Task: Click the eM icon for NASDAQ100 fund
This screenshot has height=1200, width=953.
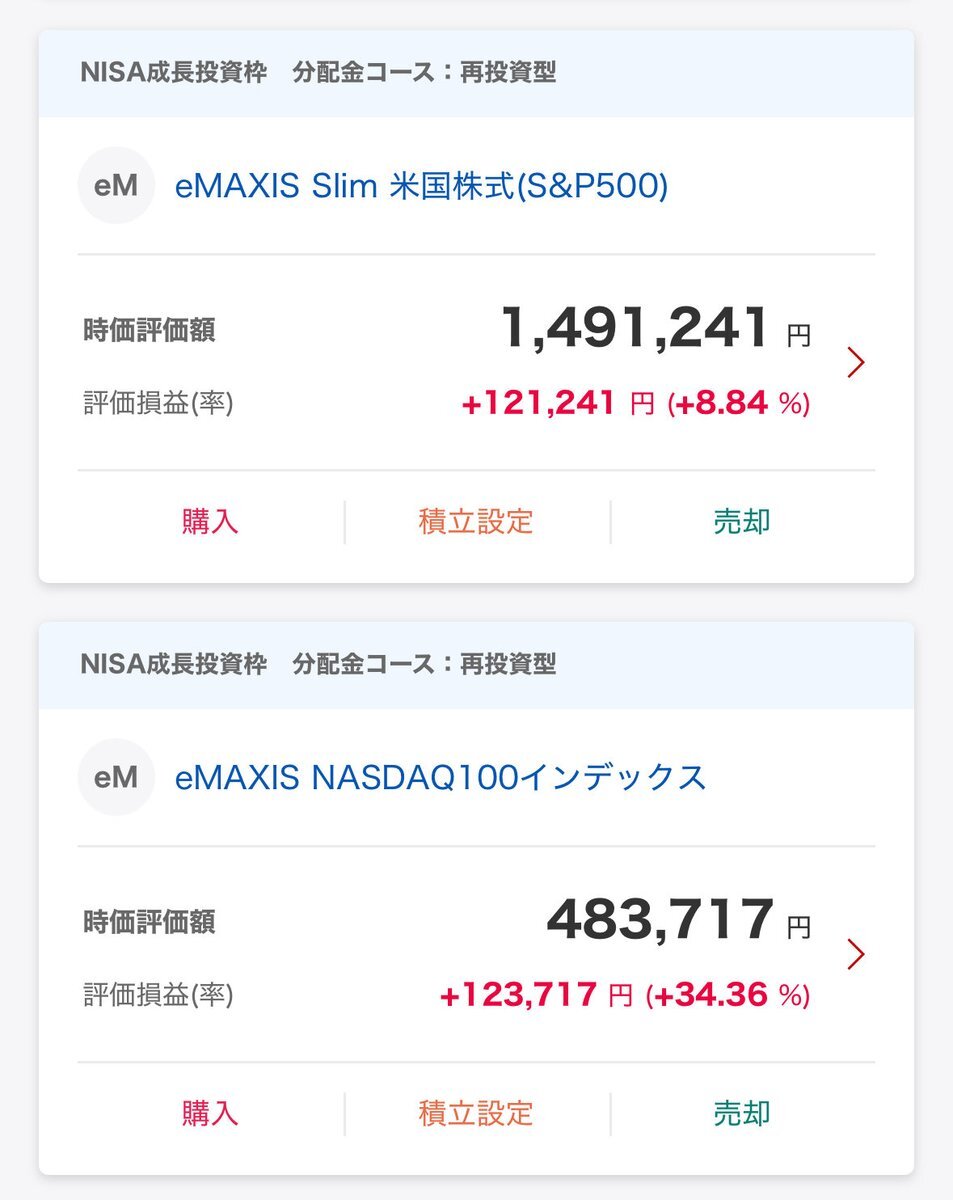Action: [x=116, y=777]
